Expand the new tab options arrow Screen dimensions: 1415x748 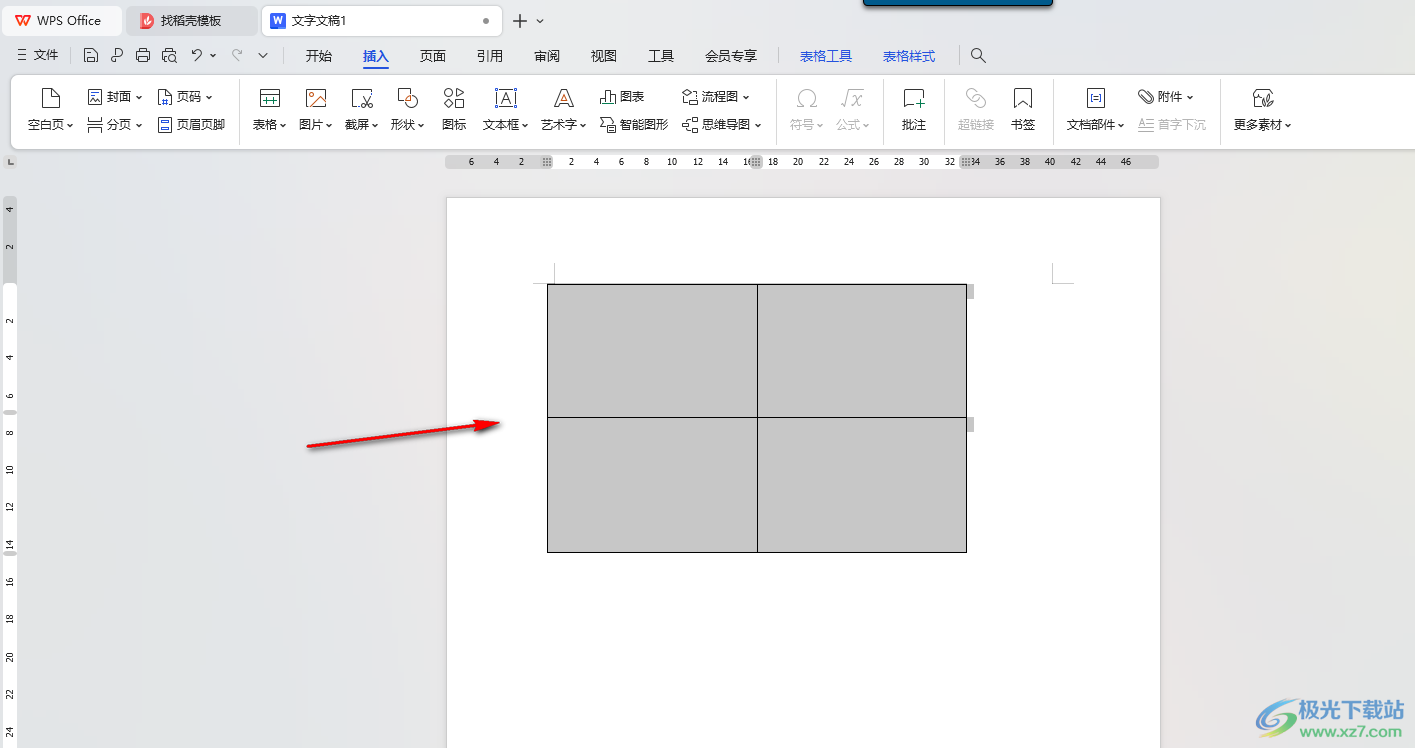(540, 21)
